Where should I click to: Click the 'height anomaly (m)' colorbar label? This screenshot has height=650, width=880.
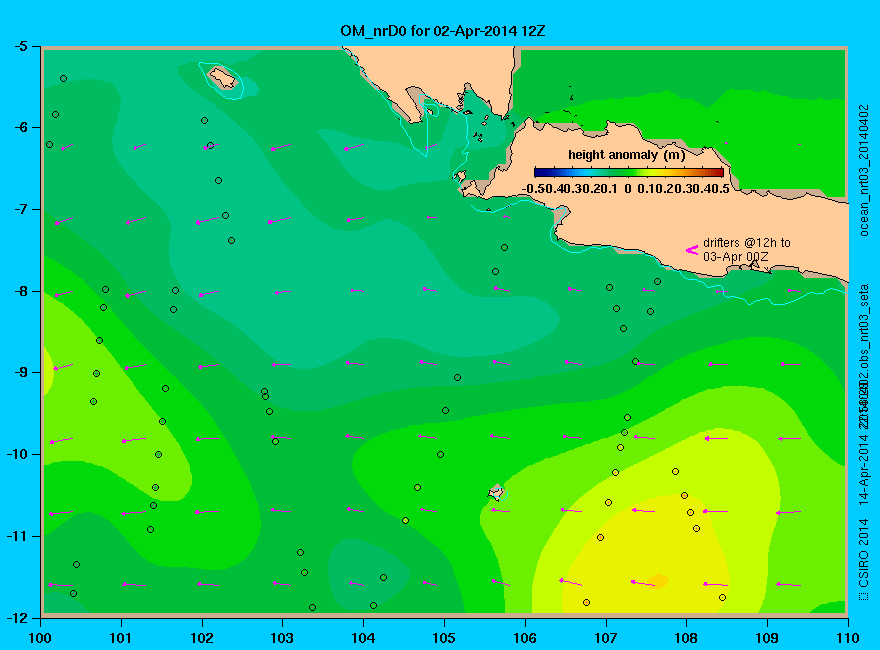(x=626, y=155)
